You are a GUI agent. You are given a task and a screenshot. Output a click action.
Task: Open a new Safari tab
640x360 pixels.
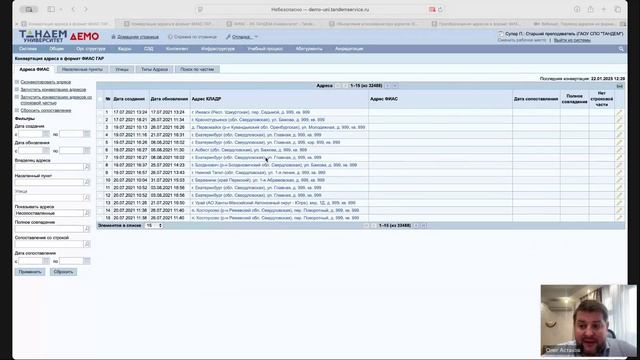604,9
